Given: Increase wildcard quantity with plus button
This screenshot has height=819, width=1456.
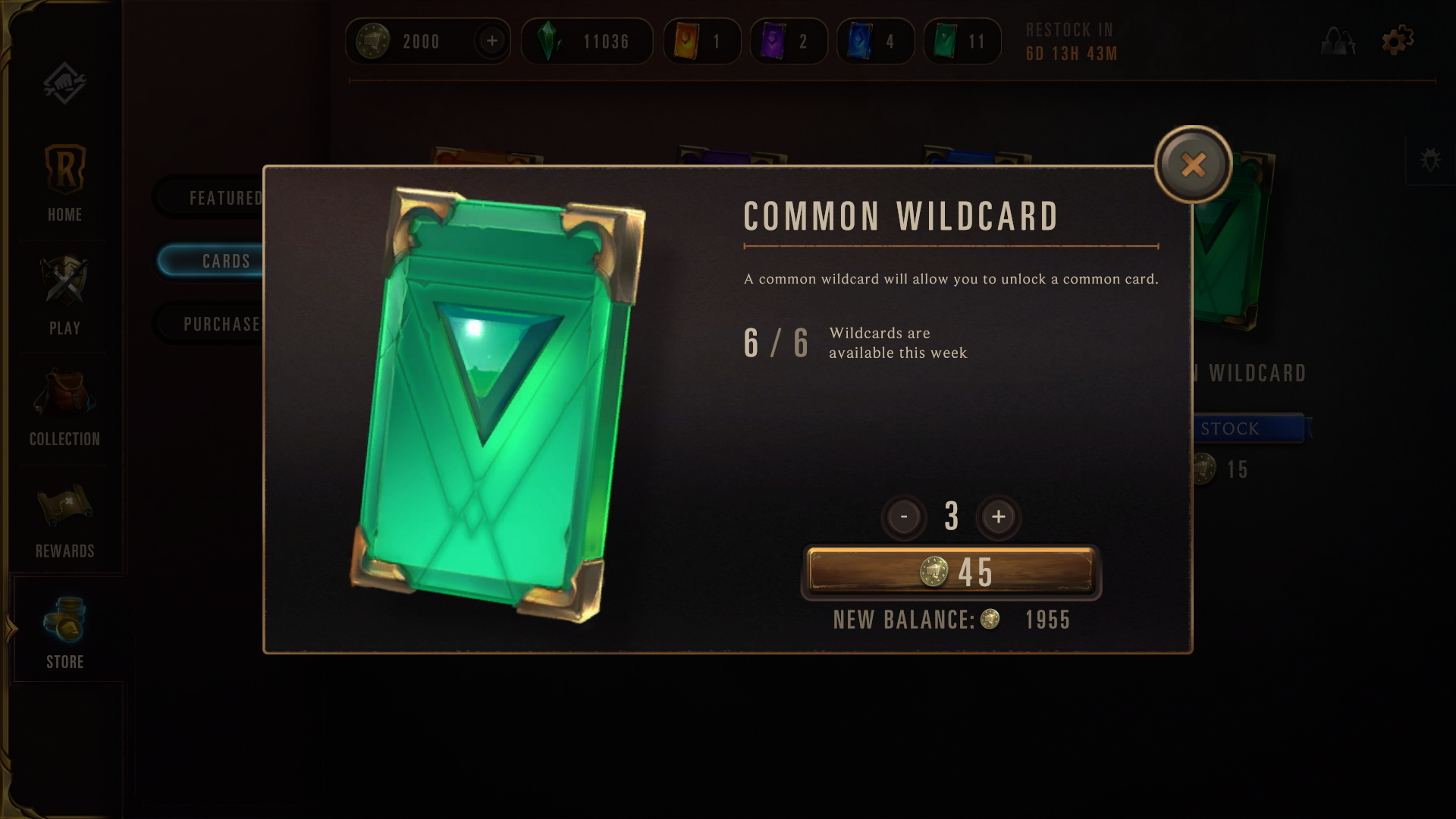Looking at the screenshot, I should click(x=998, y=516).
